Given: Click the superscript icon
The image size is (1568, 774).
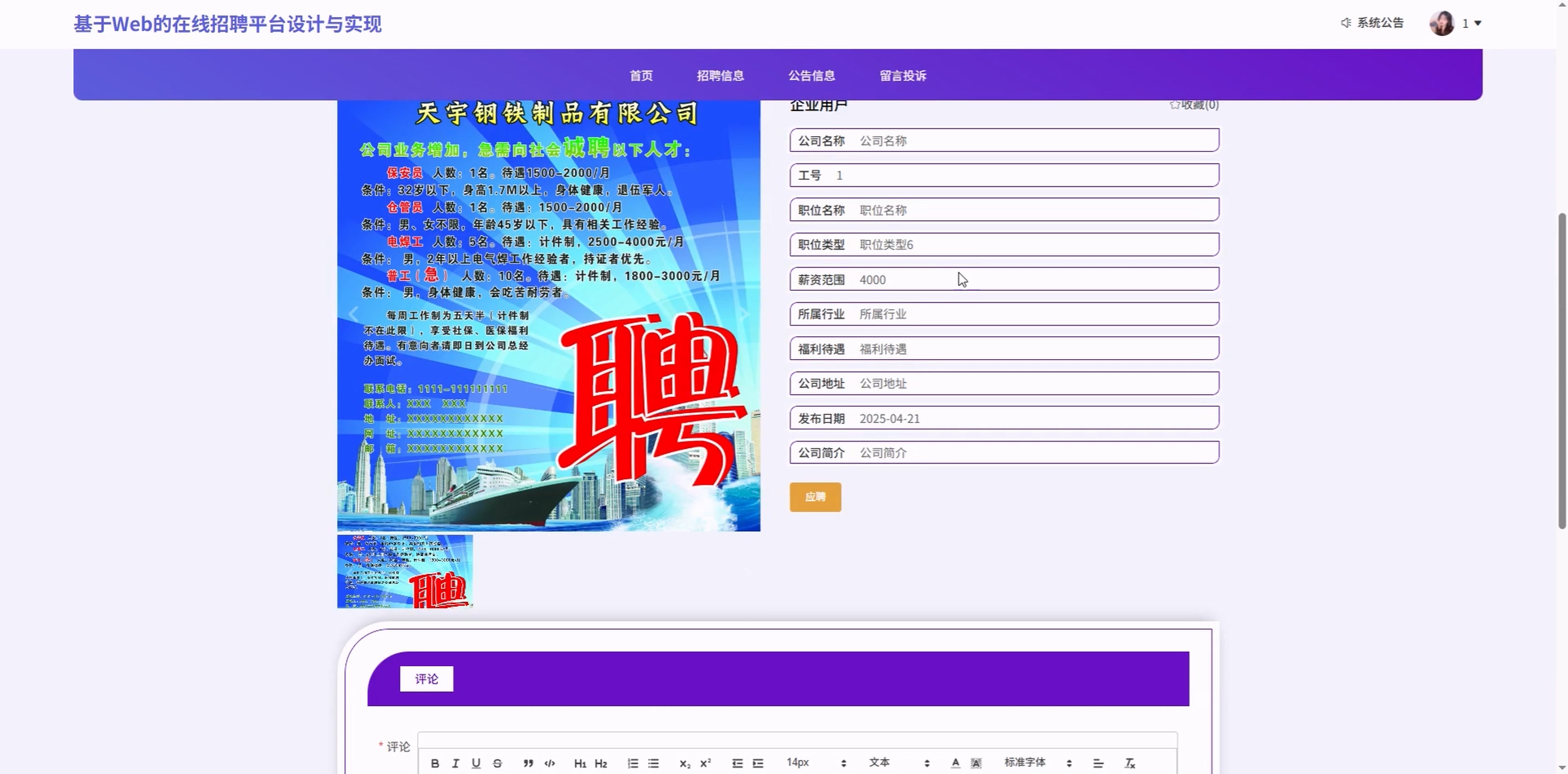Looking at the screenshot, I should tap(705, 763).
